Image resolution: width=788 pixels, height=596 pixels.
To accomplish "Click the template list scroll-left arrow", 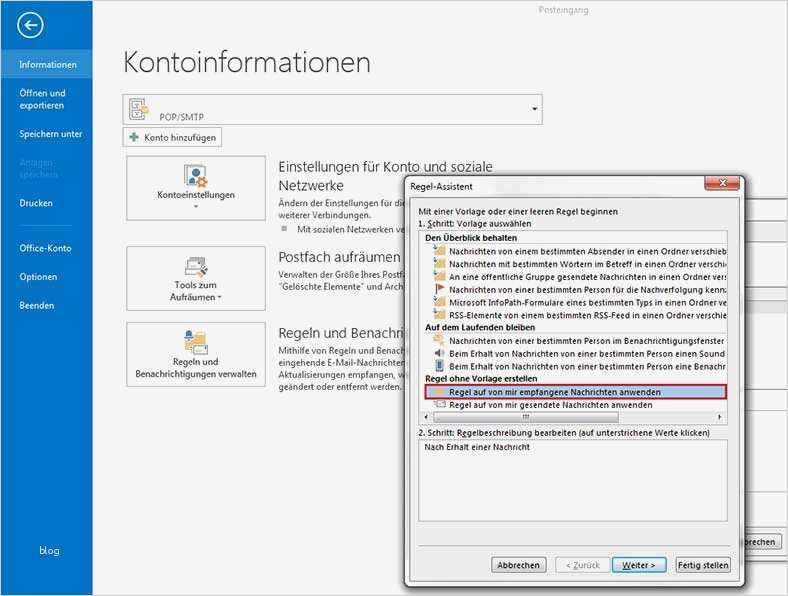I will (x=426, y=417).
